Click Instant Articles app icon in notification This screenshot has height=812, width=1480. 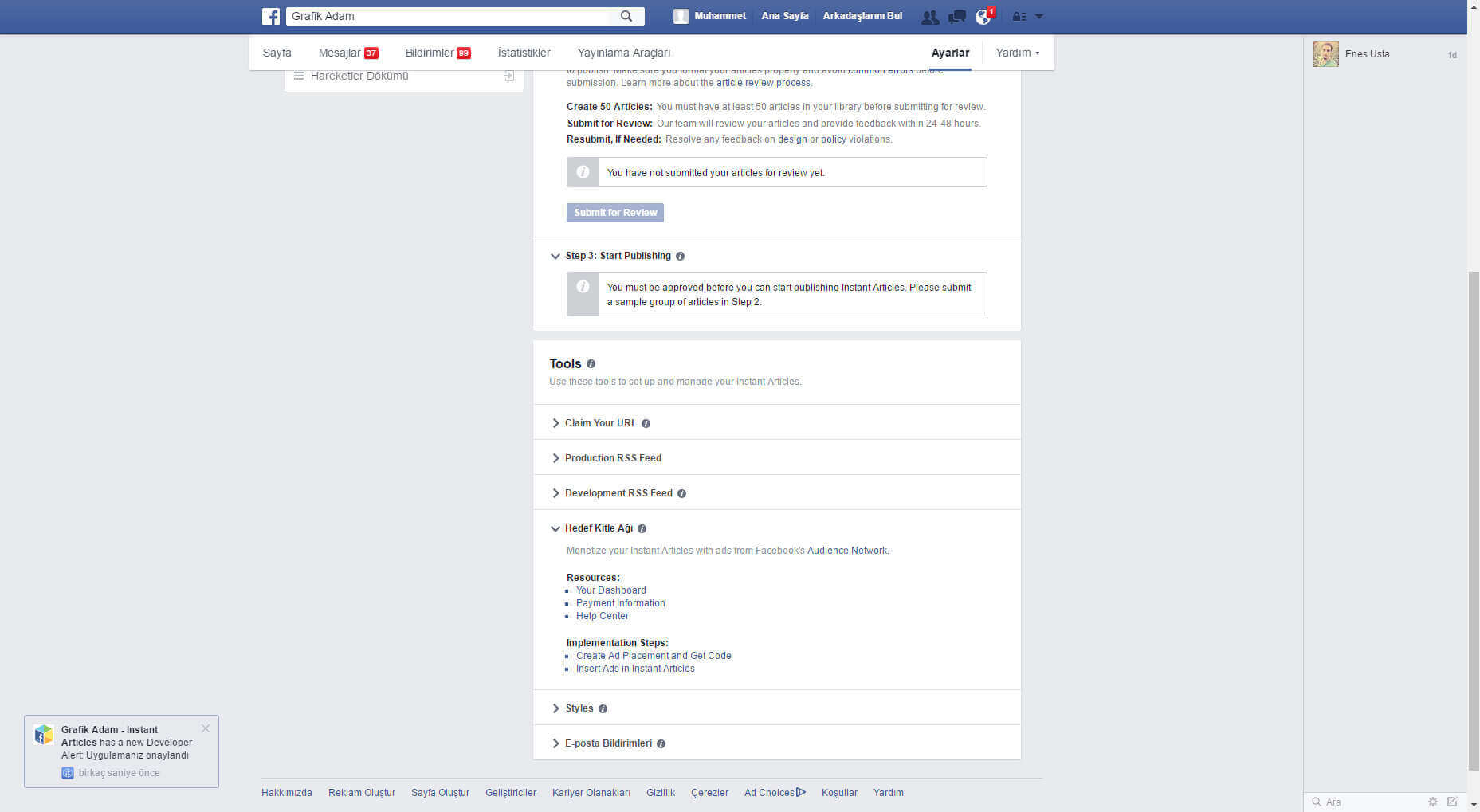pos(44,735)
